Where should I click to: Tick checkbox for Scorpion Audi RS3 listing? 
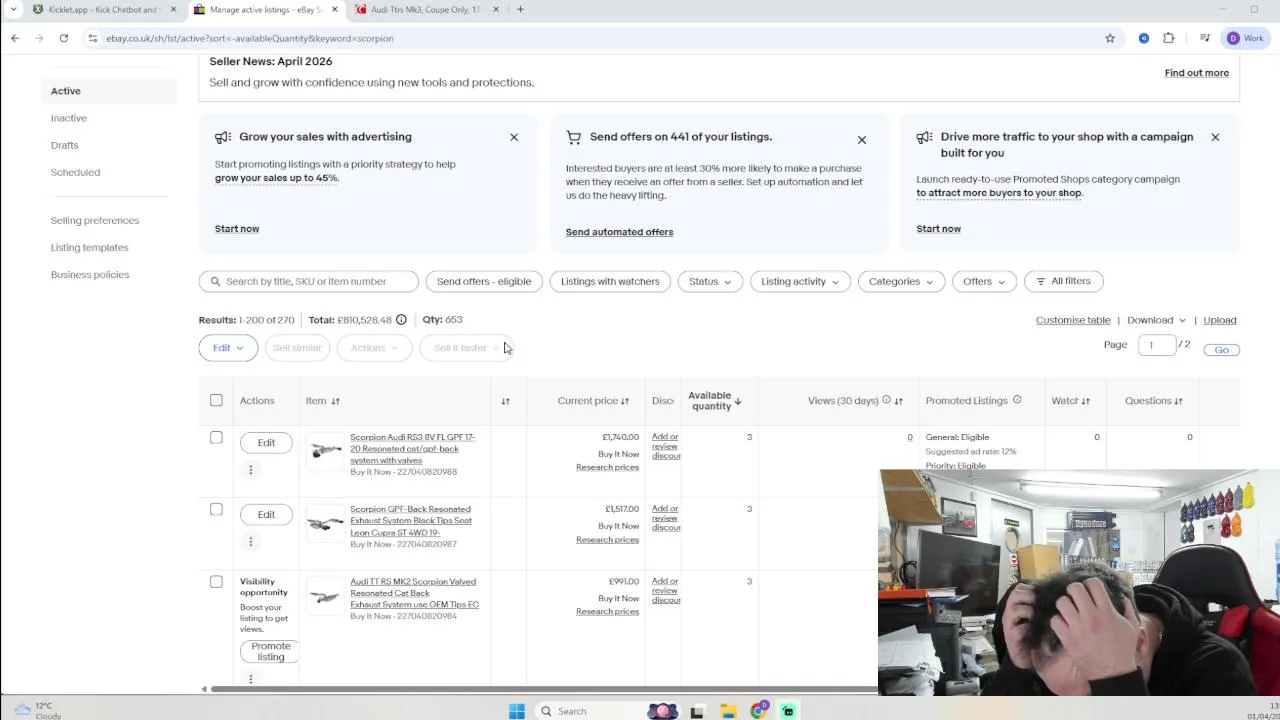216,437
